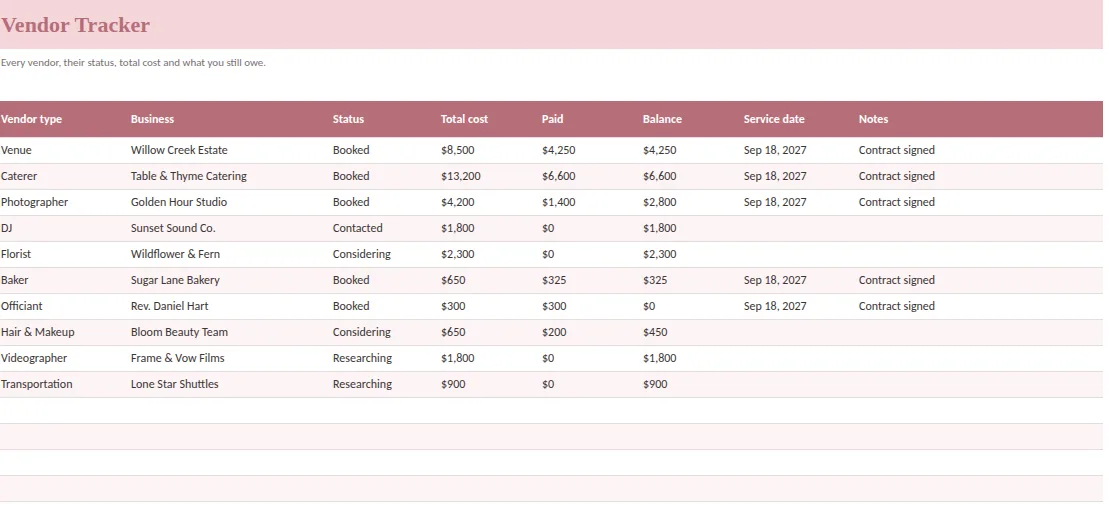Click the Vendor type column header
The width and height of the screenshot is (1109, 505).
coord(31,119)
